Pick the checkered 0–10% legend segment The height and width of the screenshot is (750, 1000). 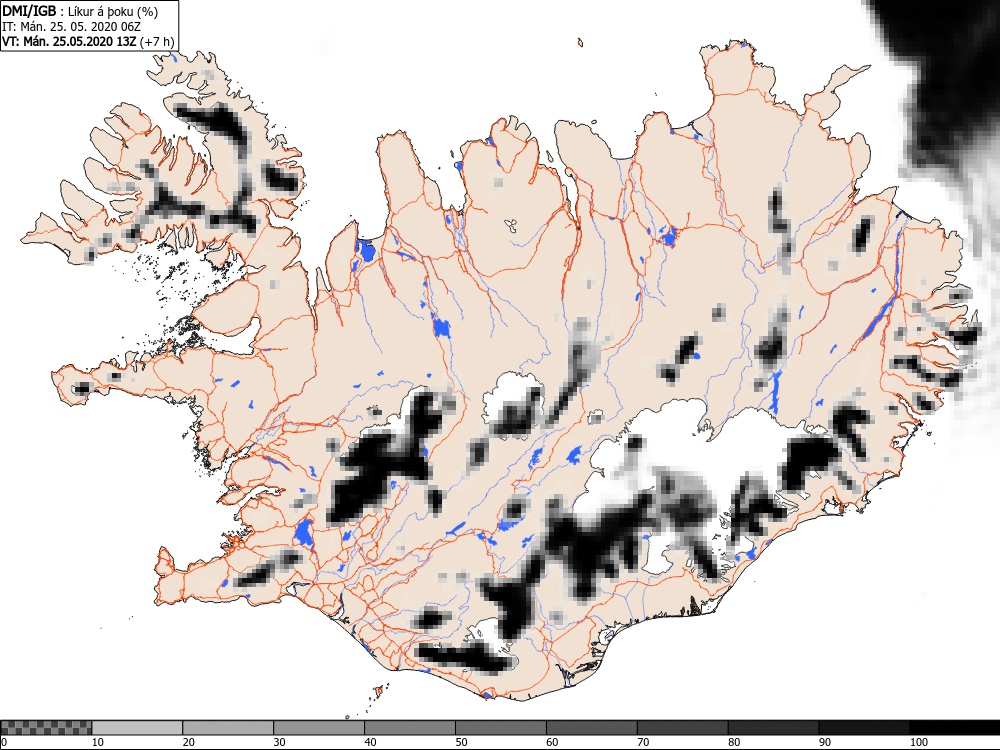click(46, 728)
